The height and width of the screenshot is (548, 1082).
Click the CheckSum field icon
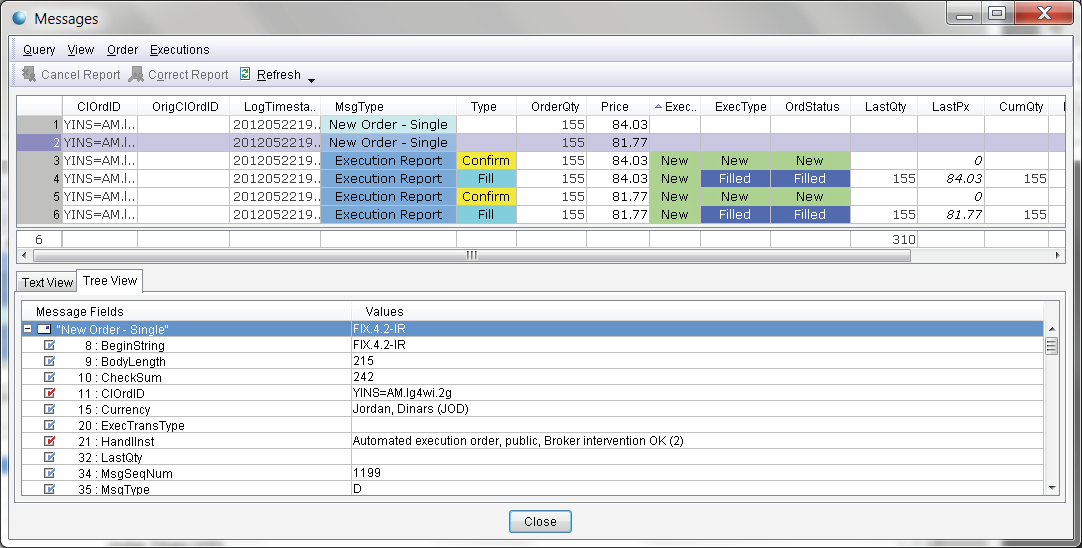(50, 377)
